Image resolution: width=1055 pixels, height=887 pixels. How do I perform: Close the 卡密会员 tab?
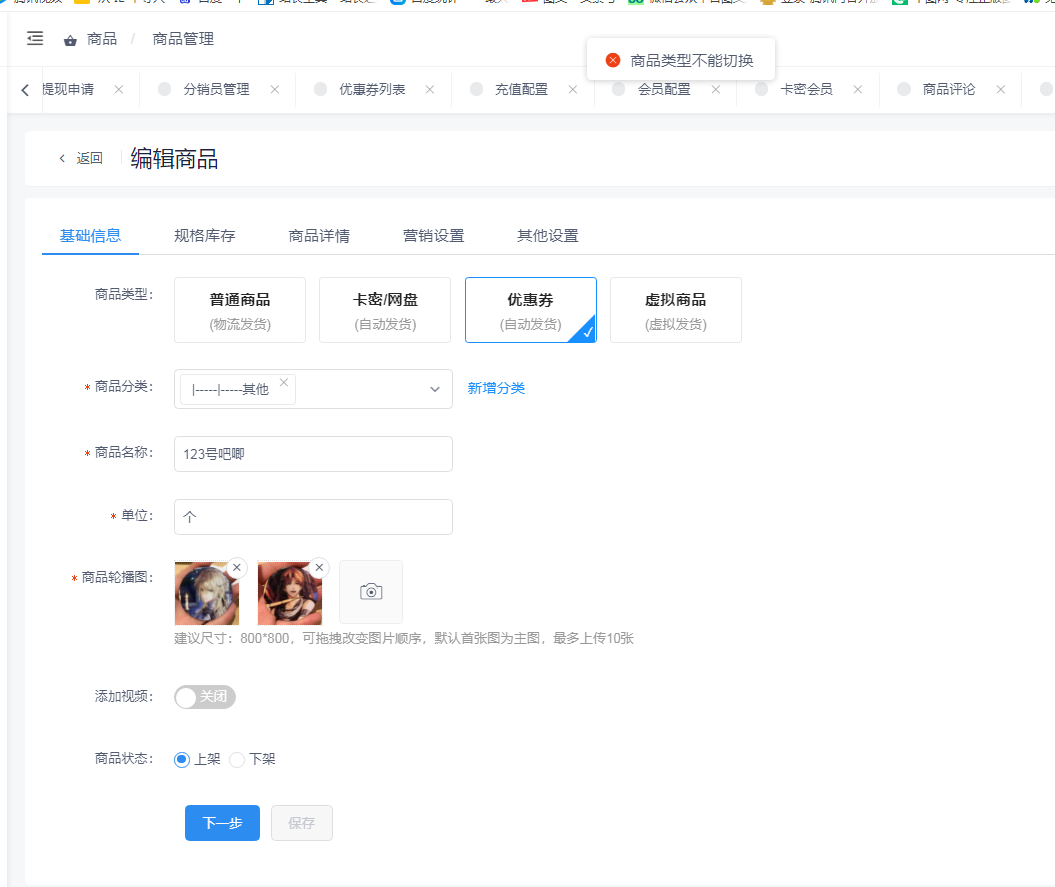pyautogui.click(x=858, y=90)
